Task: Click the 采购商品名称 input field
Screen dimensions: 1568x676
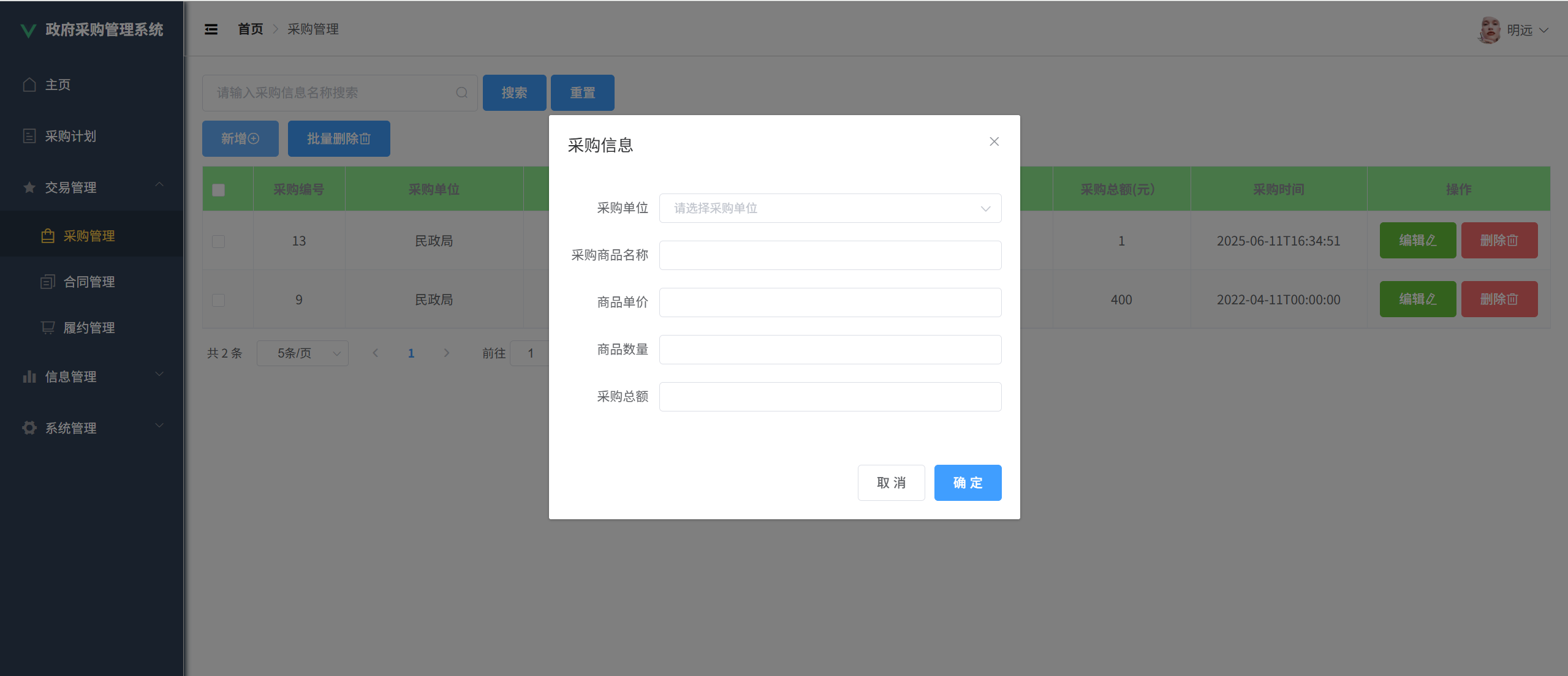Action: click(830, 255)
